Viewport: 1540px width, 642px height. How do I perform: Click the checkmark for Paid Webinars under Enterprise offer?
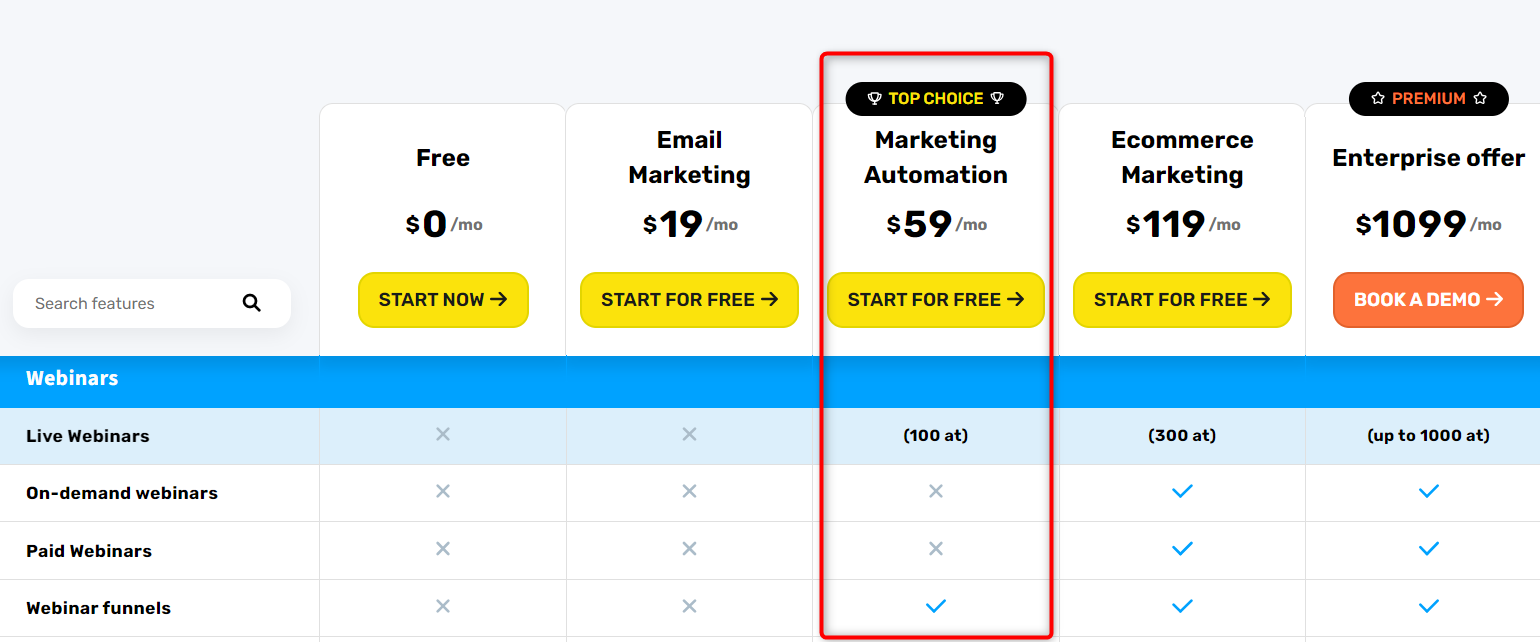1429,549
